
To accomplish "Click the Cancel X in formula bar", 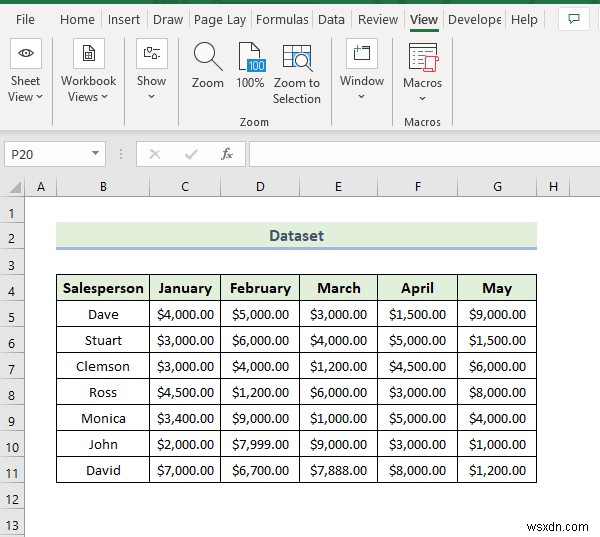I will coord(155,154).
